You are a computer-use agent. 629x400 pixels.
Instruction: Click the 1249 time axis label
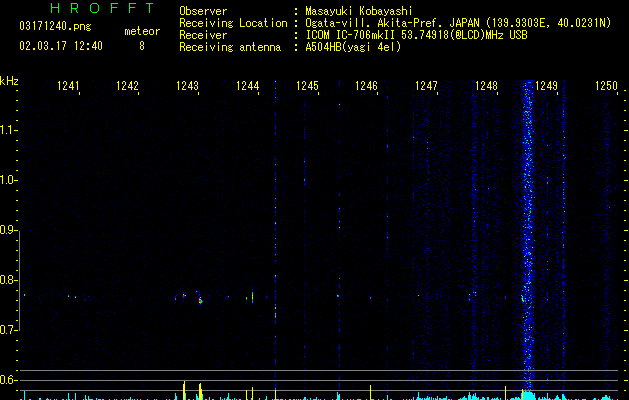pyautogui.click(x=546, y=86)
